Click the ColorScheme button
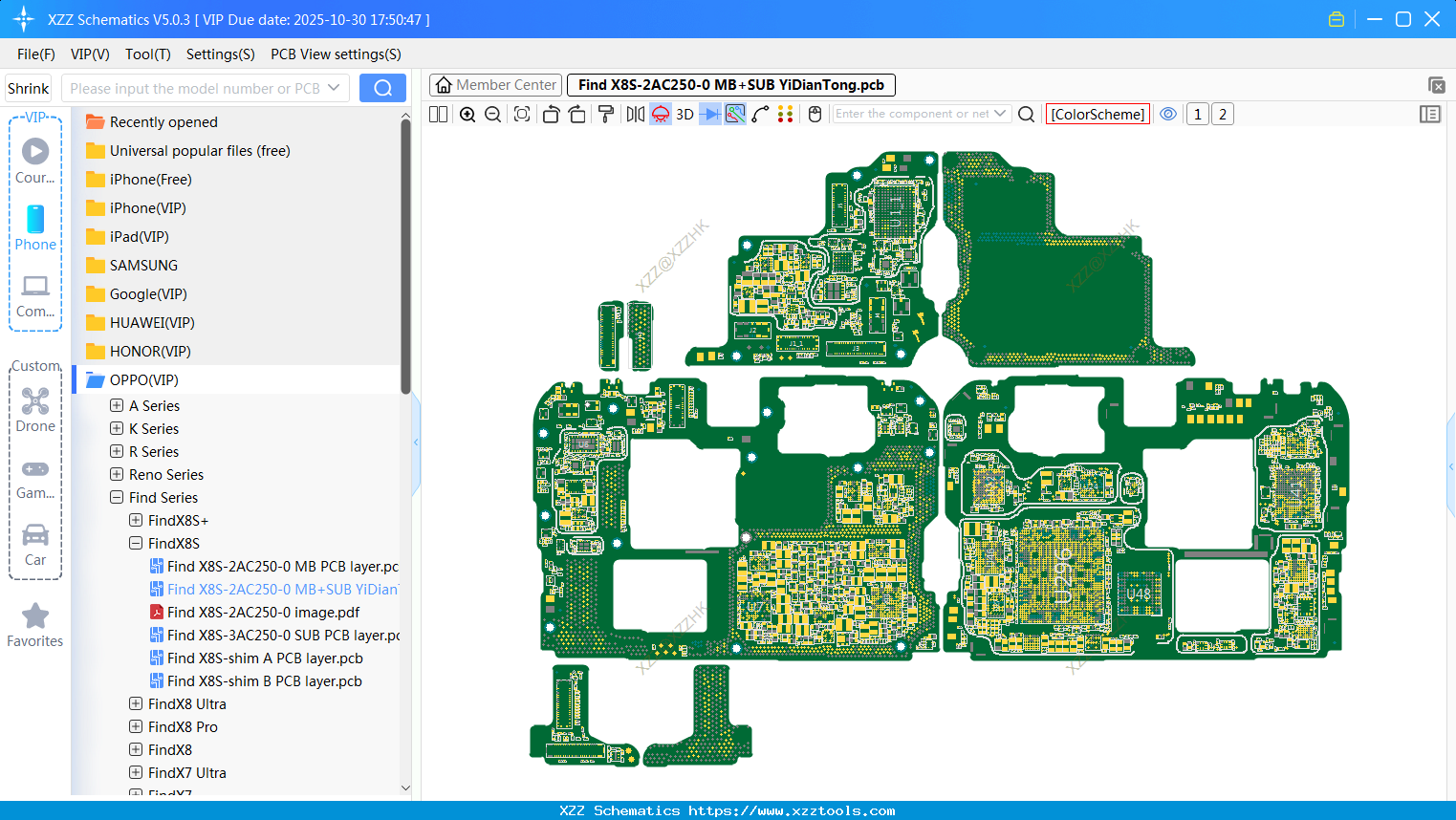 (x=1097, y=114)
